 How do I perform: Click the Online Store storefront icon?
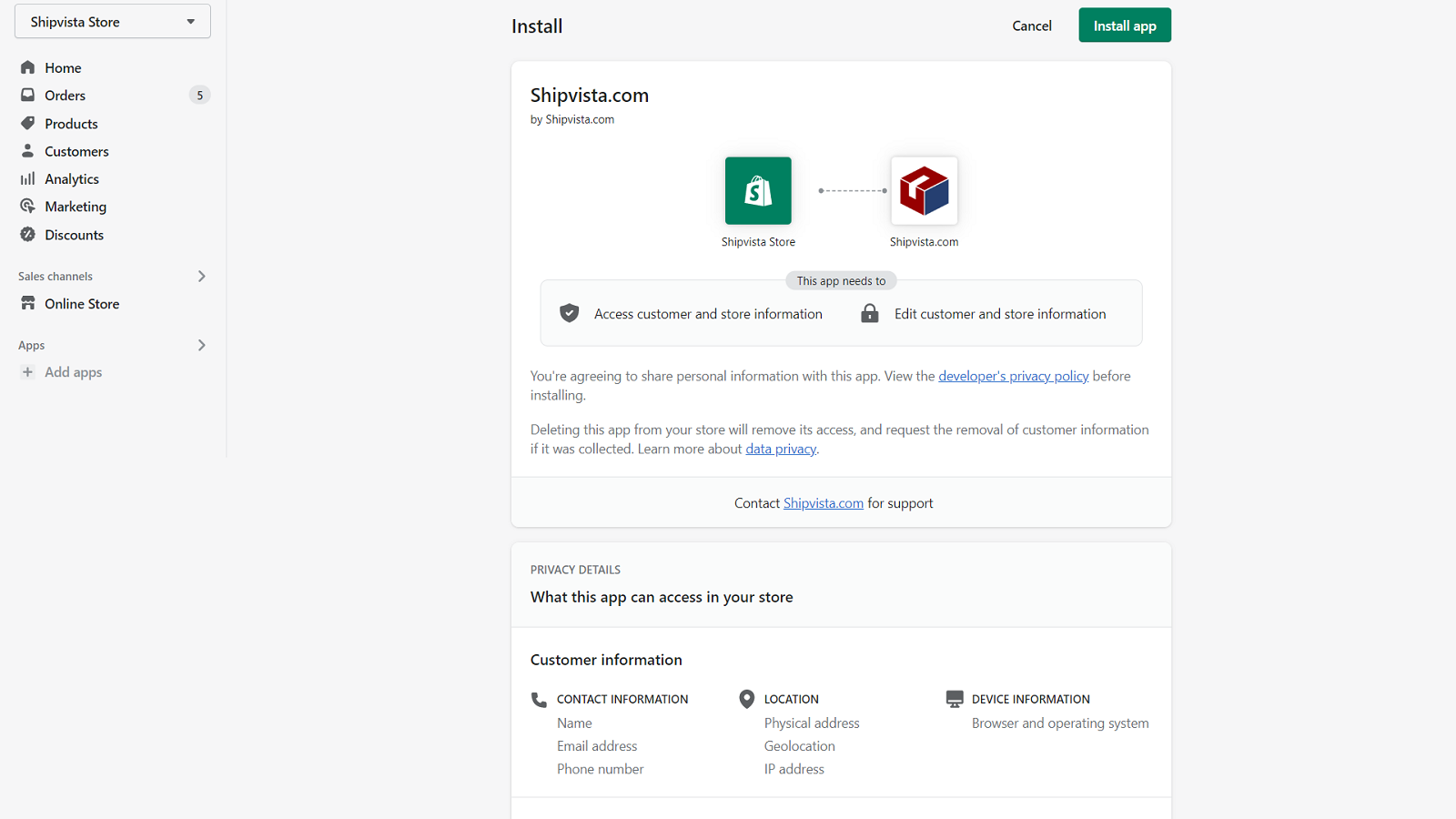click(28, 303)
